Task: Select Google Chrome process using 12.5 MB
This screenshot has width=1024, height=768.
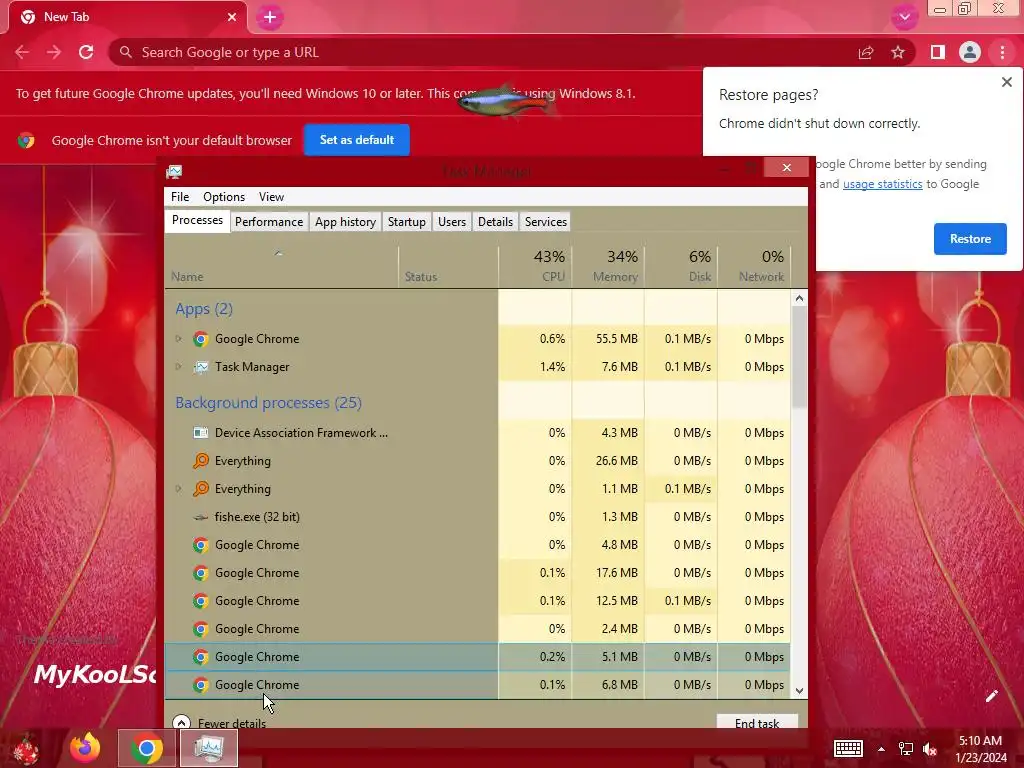Action: pyautogui.click(x=477, y=601)
